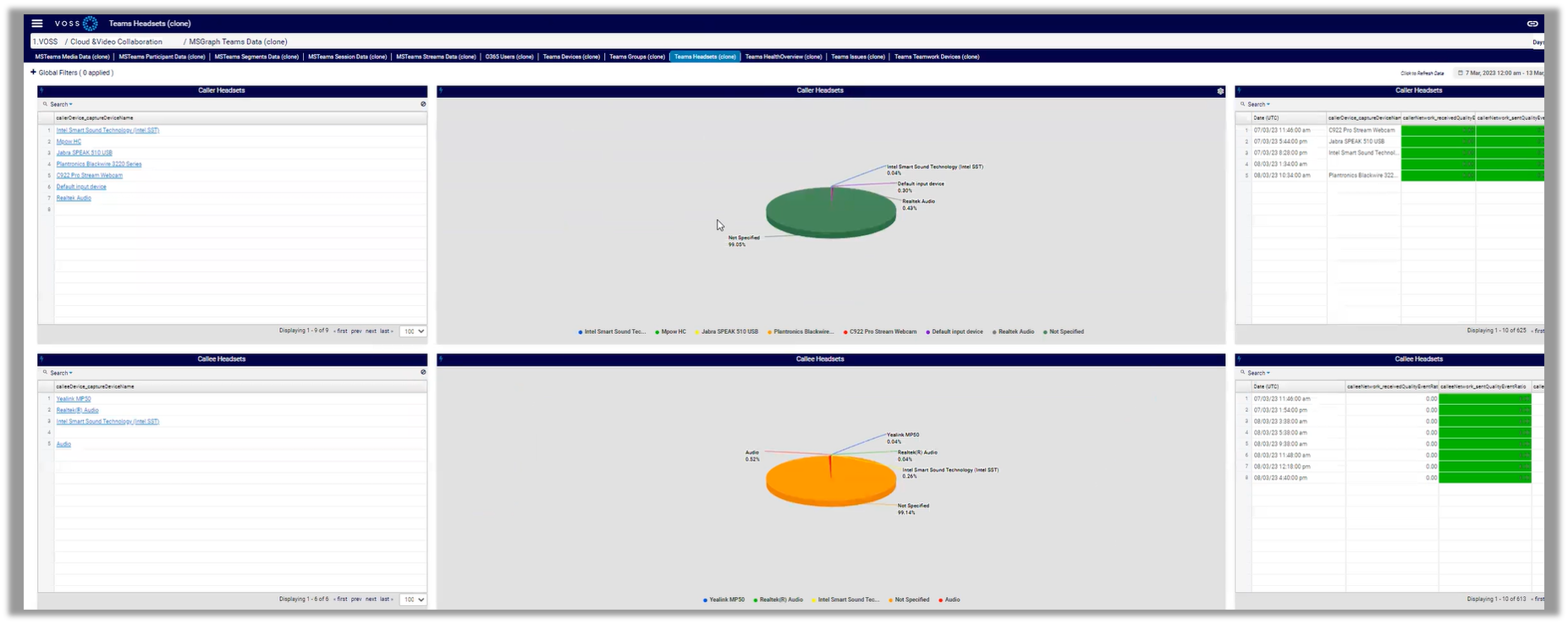
Task: Toggle Realtek(R) Audio in callee chart legend
Action: click(x=778, y=599)
